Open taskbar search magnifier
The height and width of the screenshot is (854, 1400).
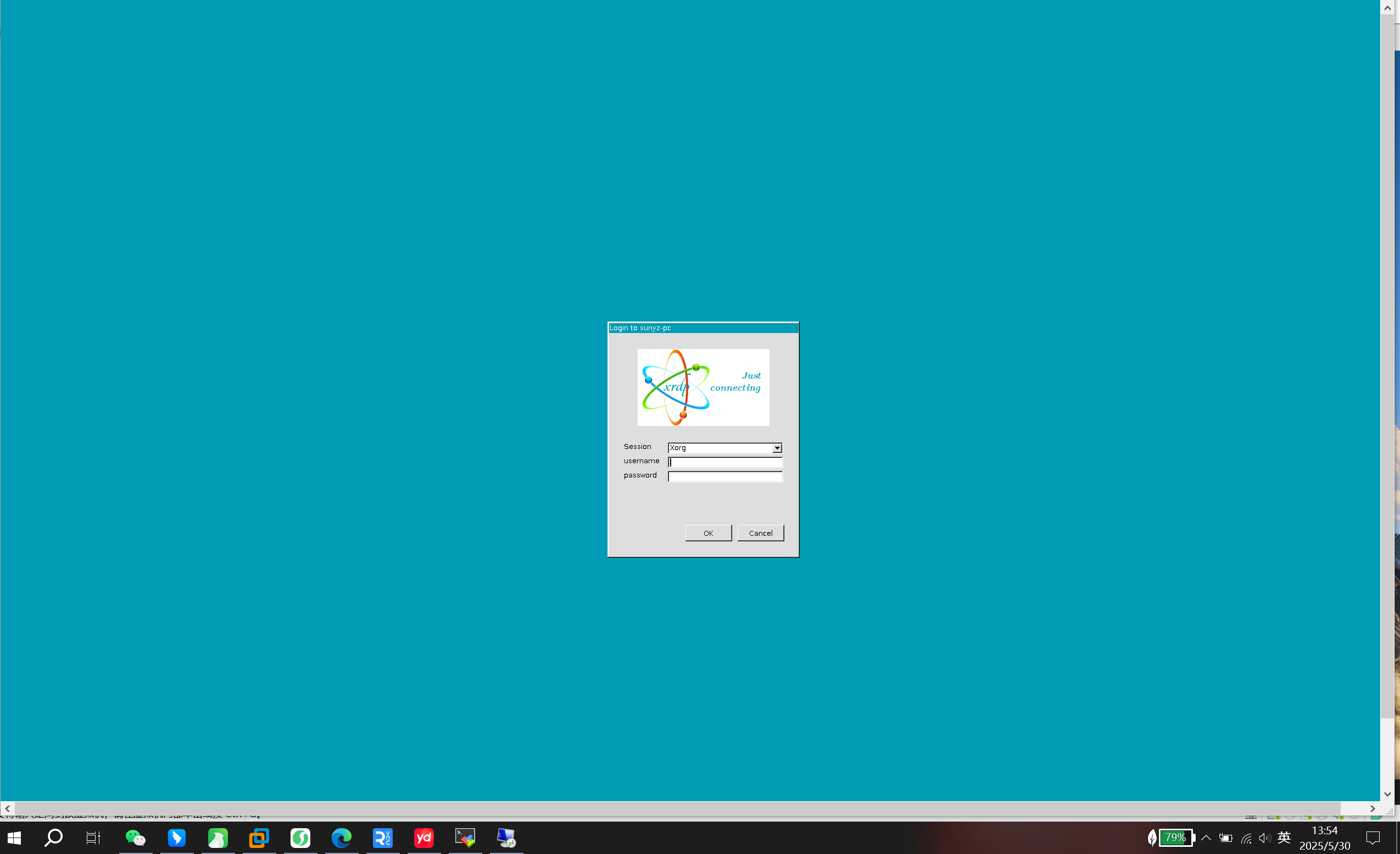pos(53,838)
